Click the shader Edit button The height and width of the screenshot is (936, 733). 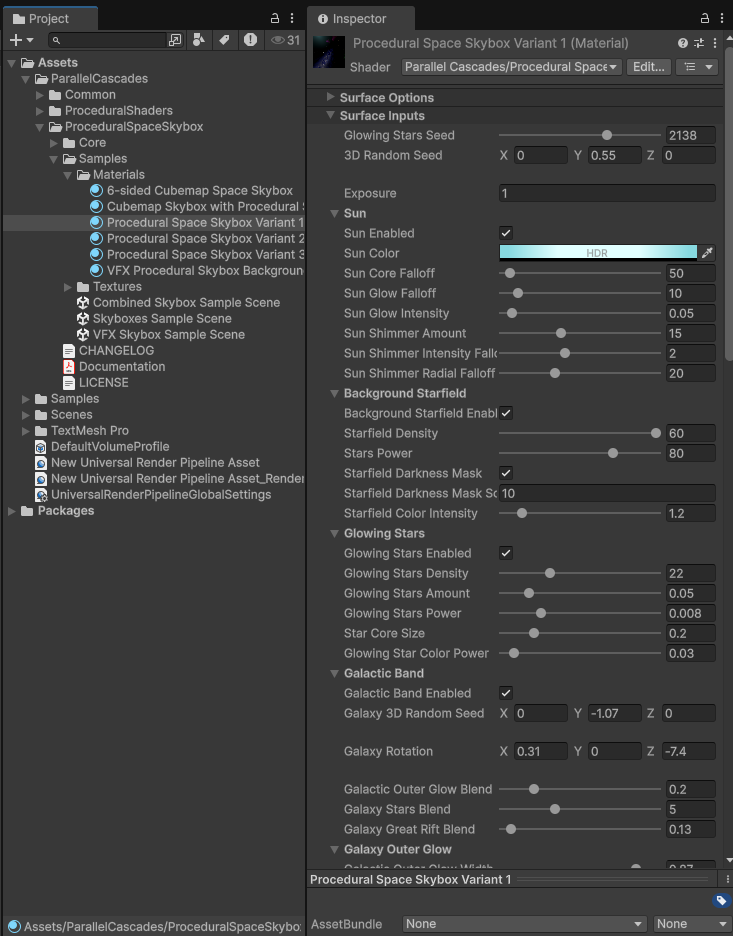click(649, 67)
